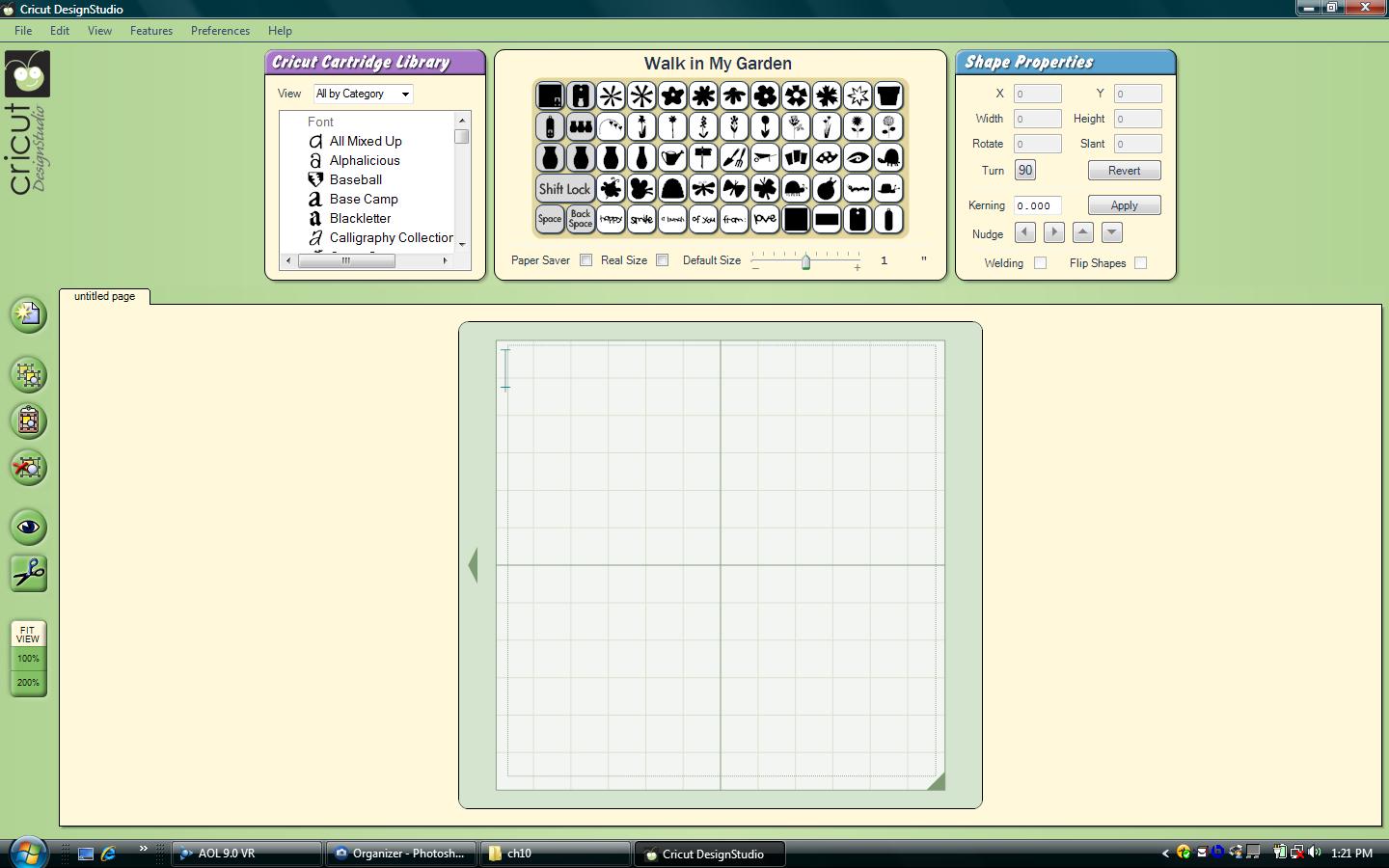
Task: Click the plus end of Default Size slider
Action: point(857,267)
